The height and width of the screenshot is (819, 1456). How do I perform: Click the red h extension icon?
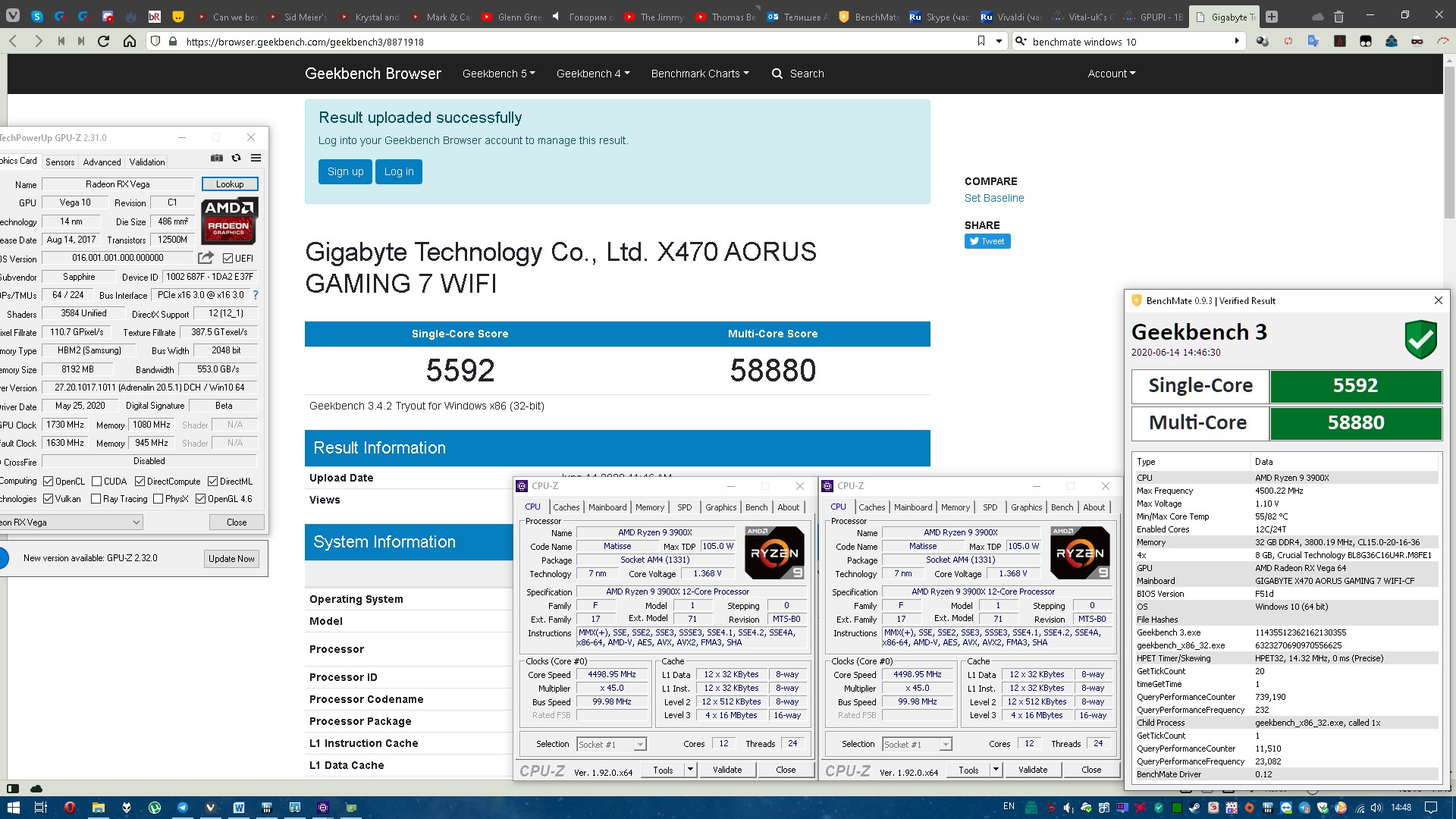point(1340,41)
